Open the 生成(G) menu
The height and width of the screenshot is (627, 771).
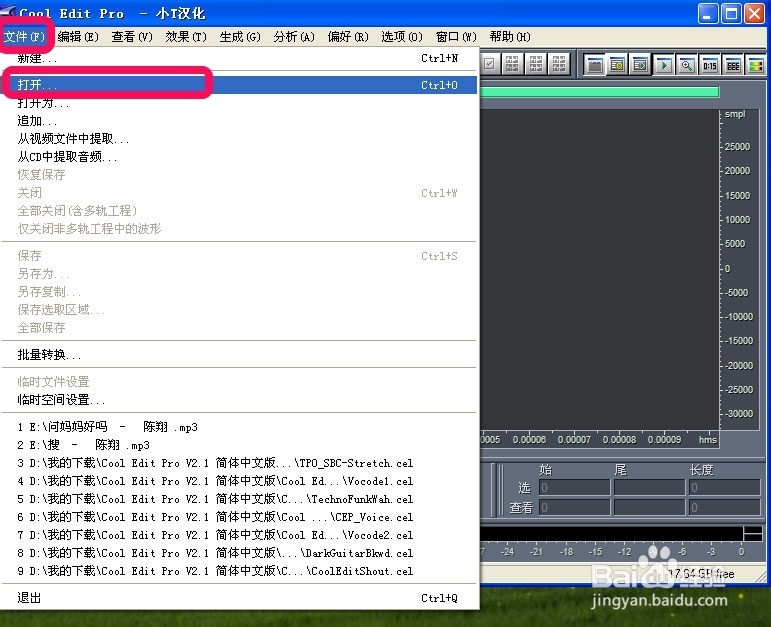click(240, 36)
